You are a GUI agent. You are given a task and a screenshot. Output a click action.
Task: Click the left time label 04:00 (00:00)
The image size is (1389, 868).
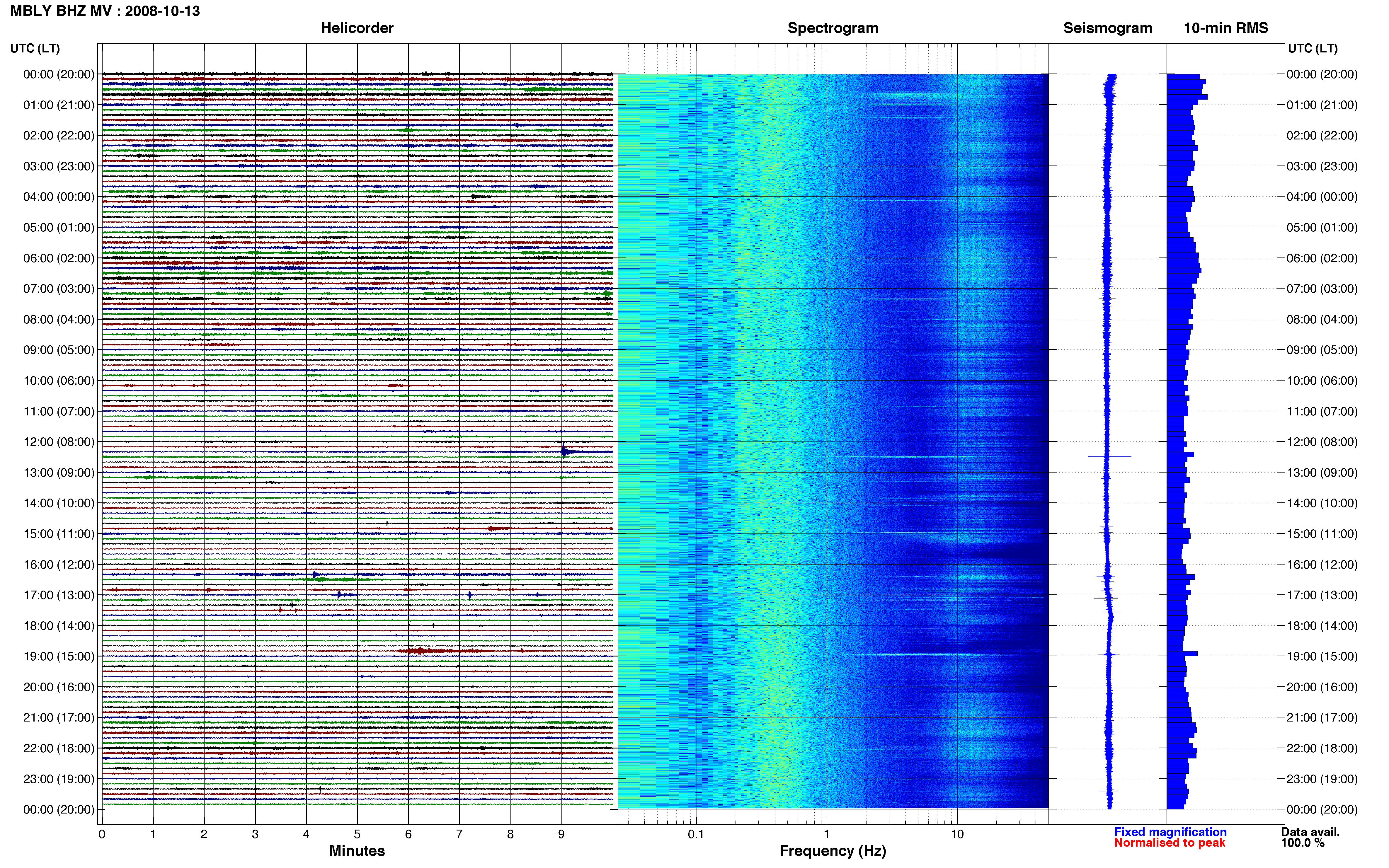click(59, 197)
